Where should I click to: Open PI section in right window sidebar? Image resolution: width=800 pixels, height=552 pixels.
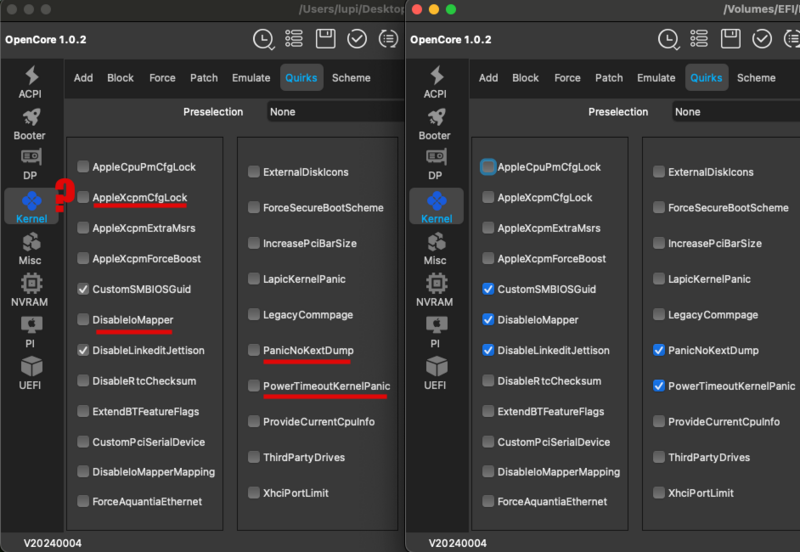(x=436, y=332)
